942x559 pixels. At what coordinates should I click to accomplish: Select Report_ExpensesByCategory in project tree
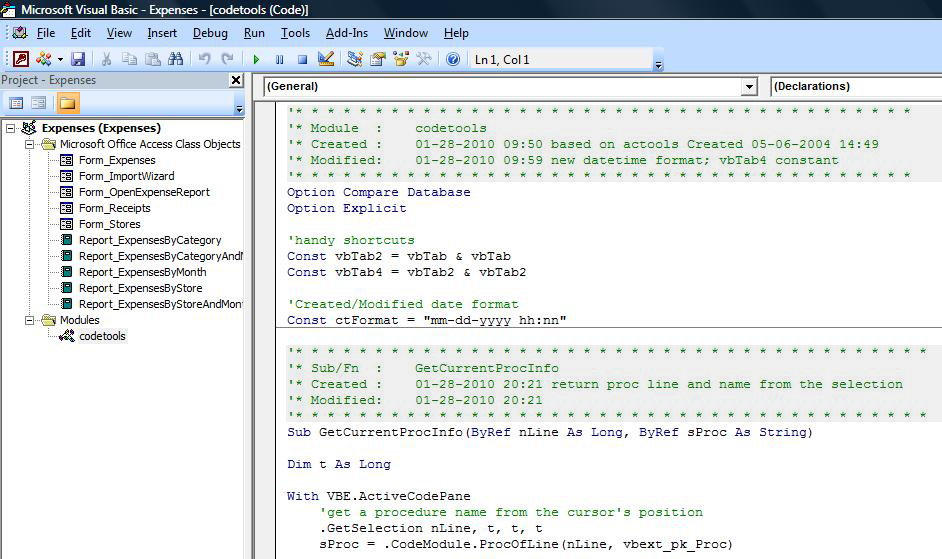(x=150, y=240)
